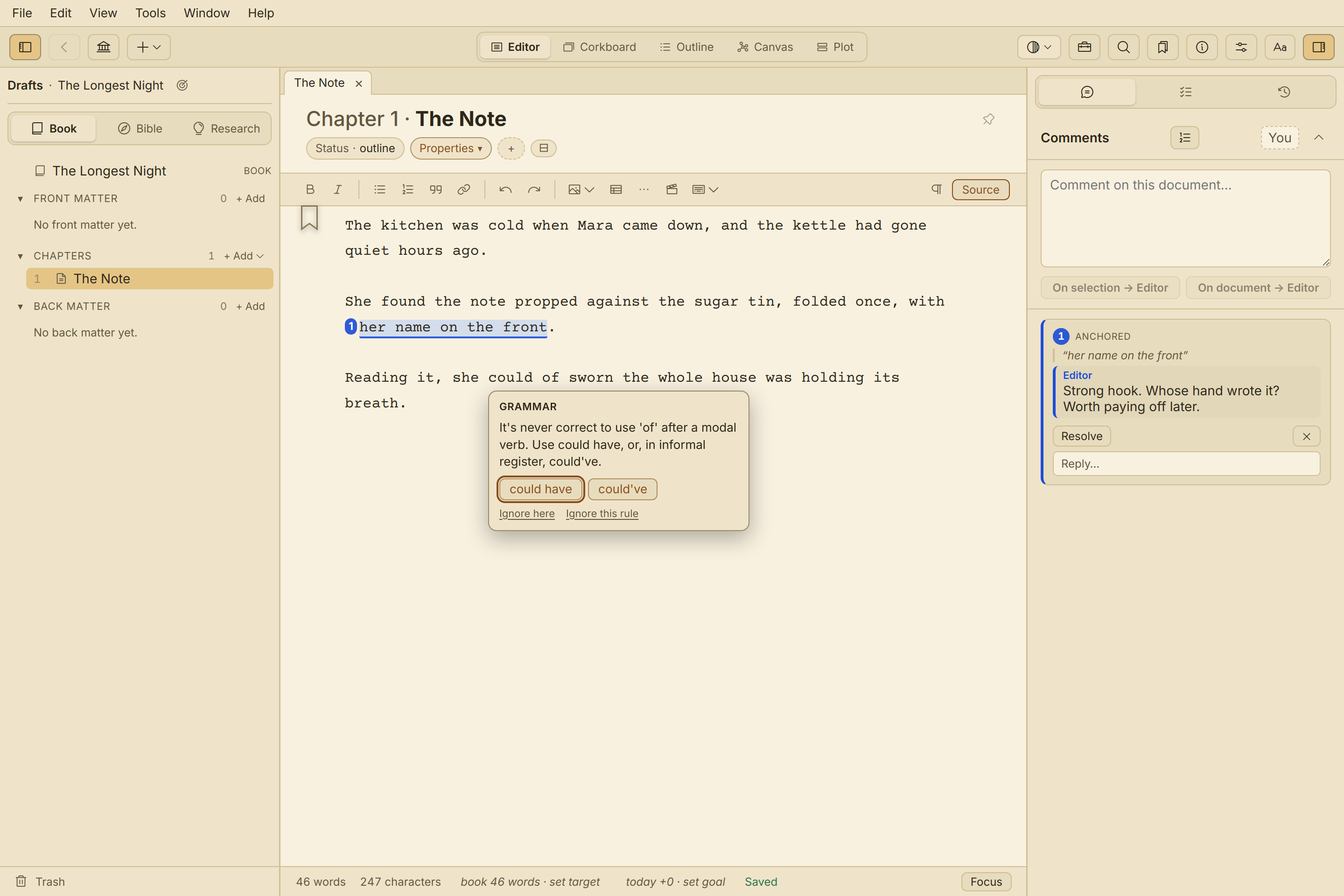The height and width of the screenshot is (896, 1344).
Task: Switch to the Canvas view
Action: (x=764, y=47)
